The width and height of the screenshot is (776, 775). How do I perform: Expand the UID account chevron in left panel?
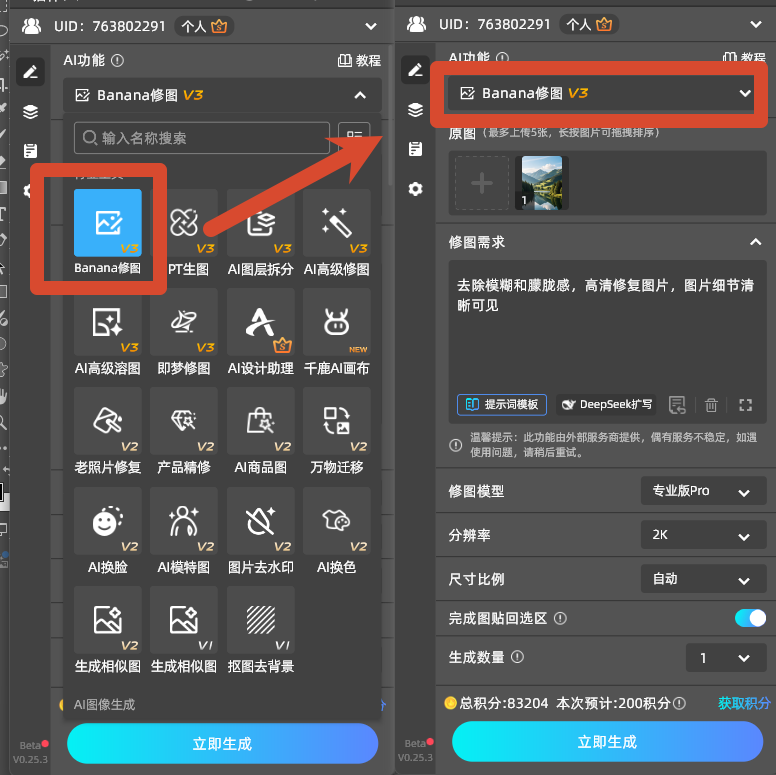371,26
